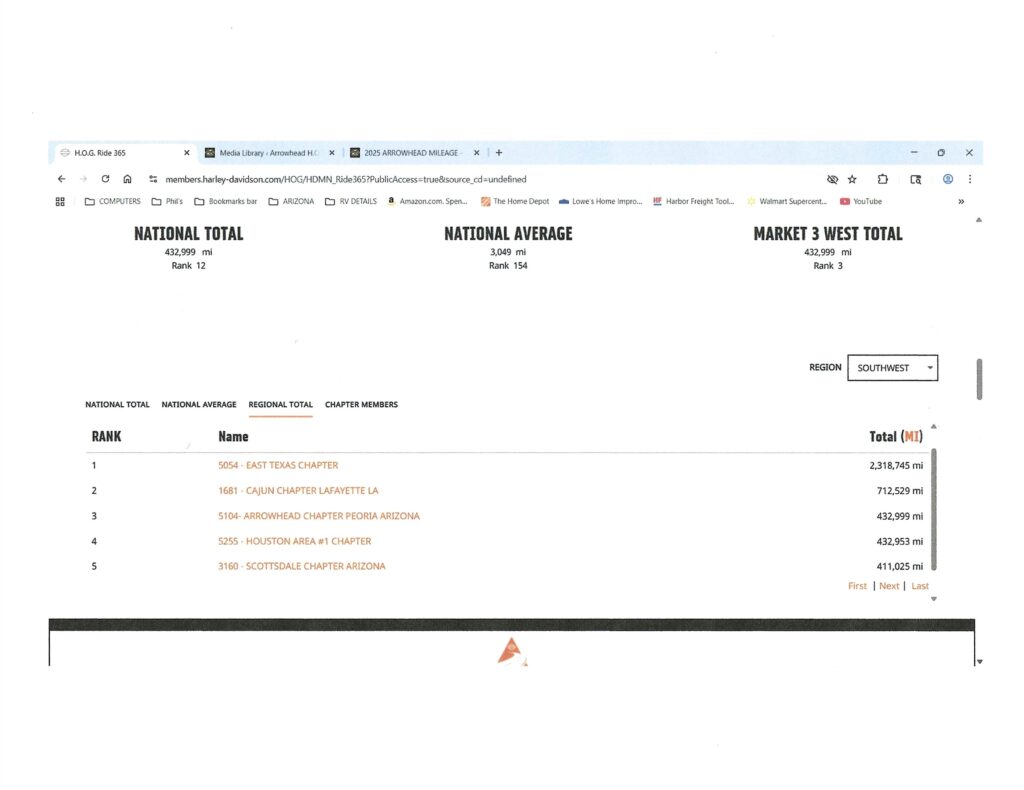
Task: Click the crossed-out eye tracking icon
Action: (x=832, y=179)
